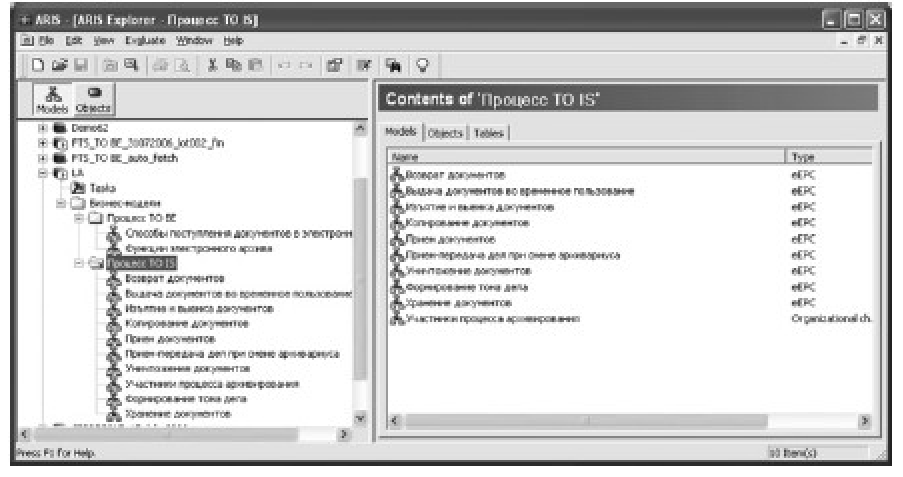Click the Print toolbar icon
The height and width of the screenshot is (477, 903).
[x=160, y=65]
